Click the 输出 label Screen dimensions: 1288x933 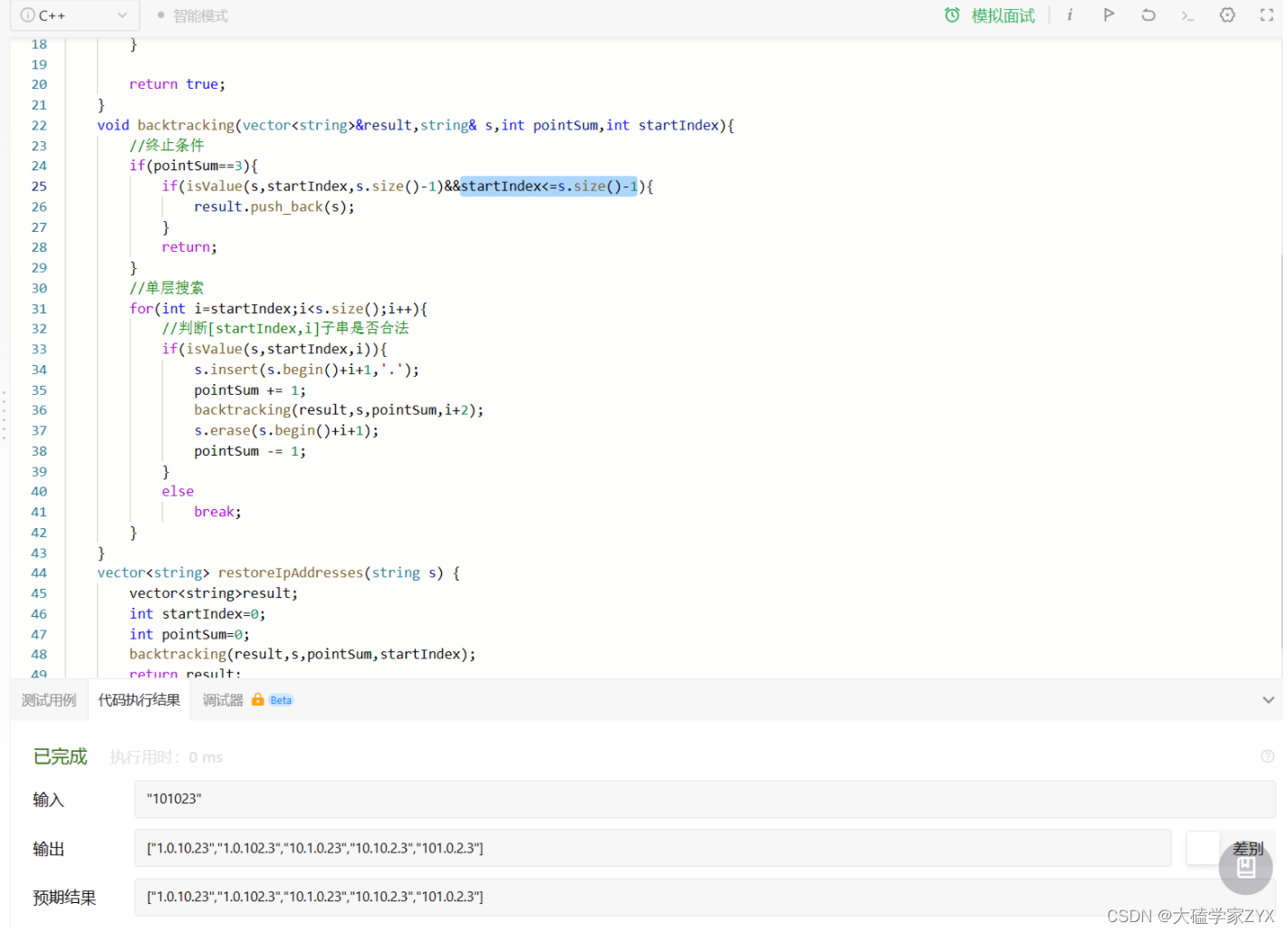tap(49, 849)
